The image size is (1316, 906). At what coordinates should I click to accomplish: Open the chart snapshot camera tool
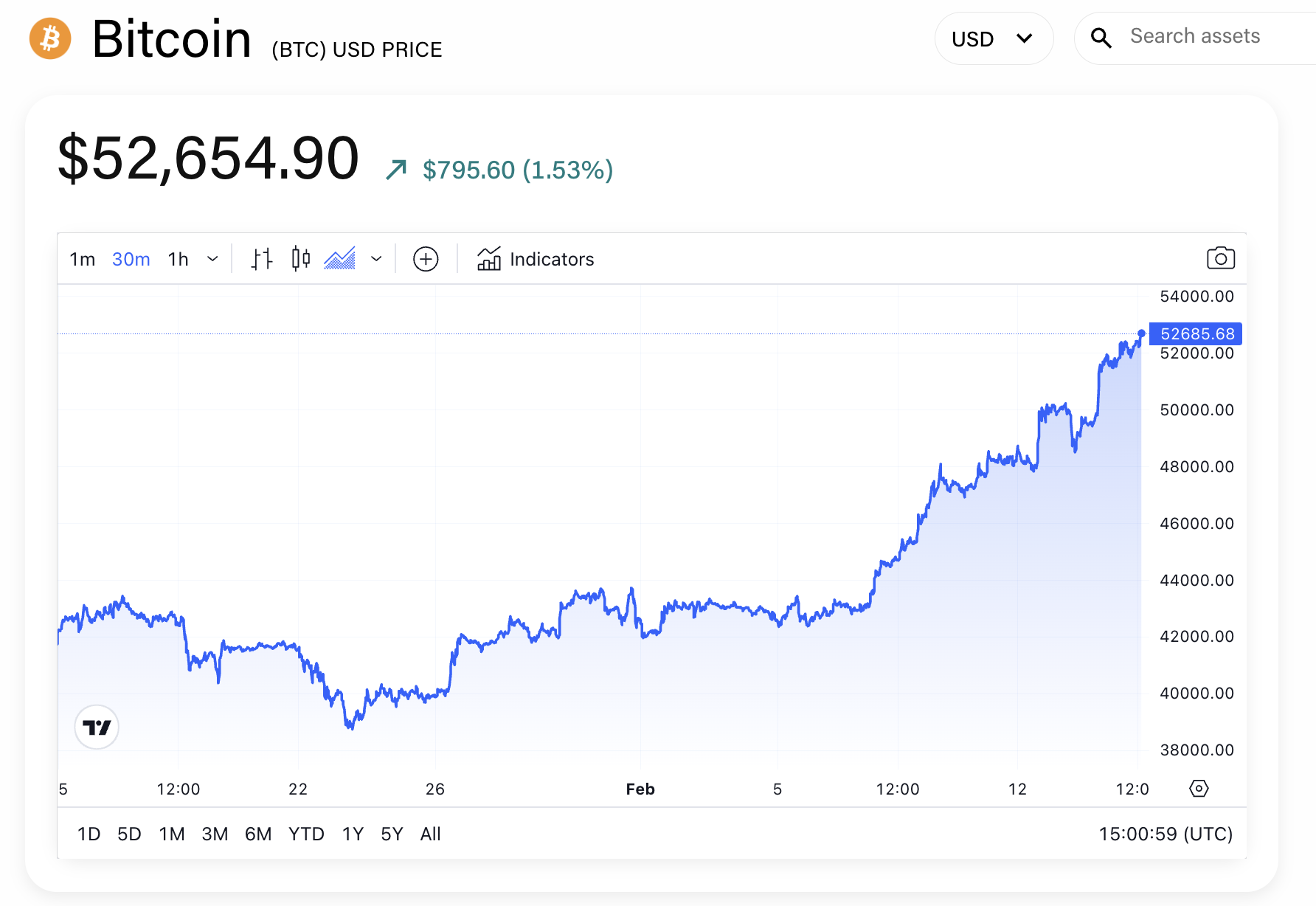click(x=1220, y=258)
